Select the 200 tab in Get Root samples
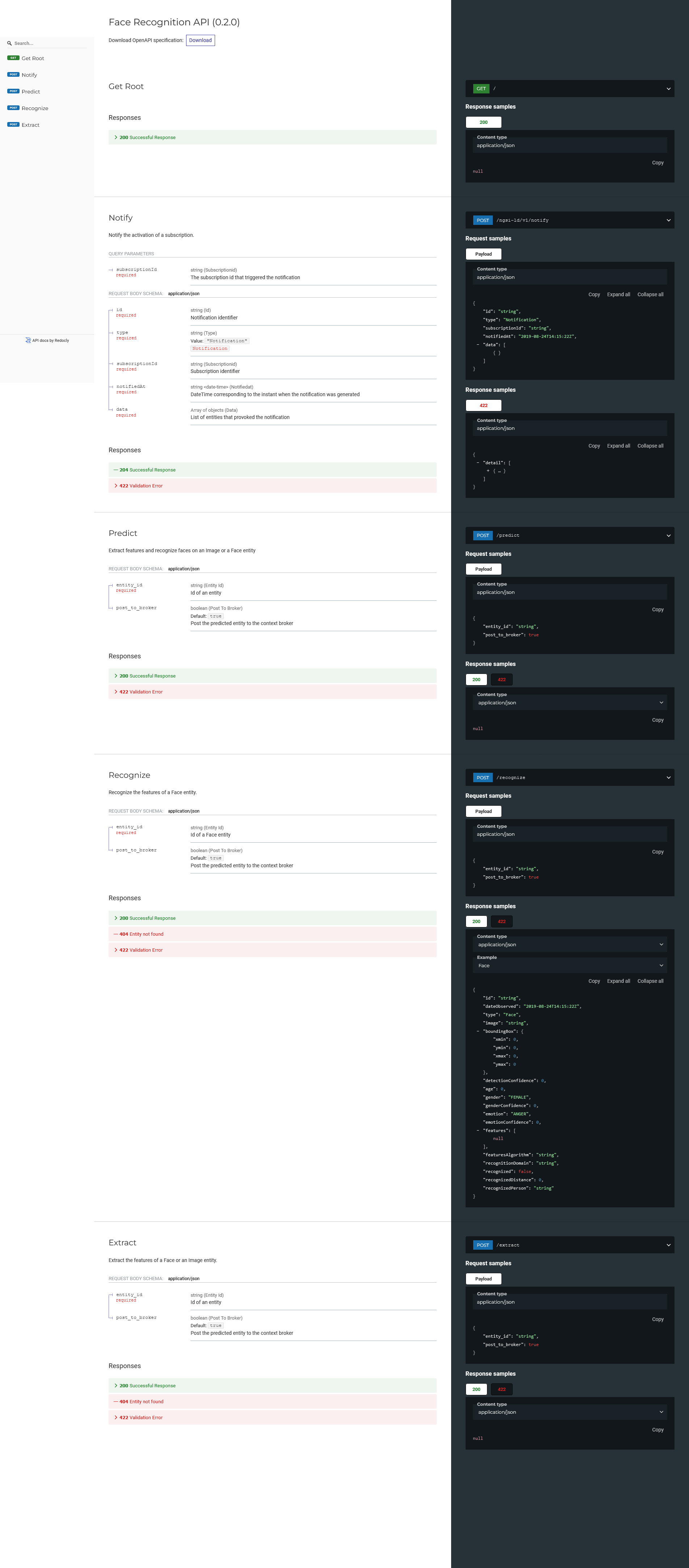 point(483,122)
